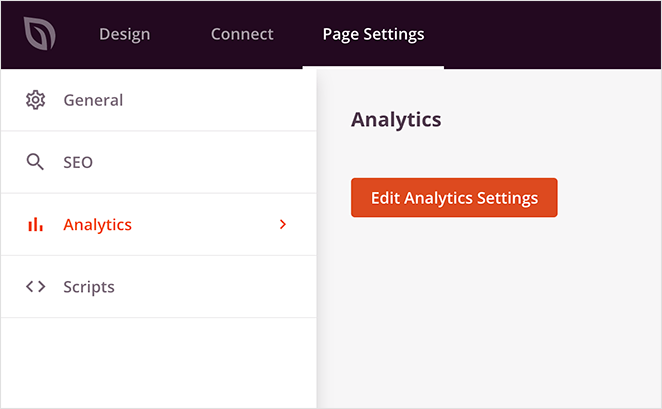Image resolution: width=662 pixels, height=409 pixels.
Task: Click the Analytics panel heading
Action: [396, 120]
